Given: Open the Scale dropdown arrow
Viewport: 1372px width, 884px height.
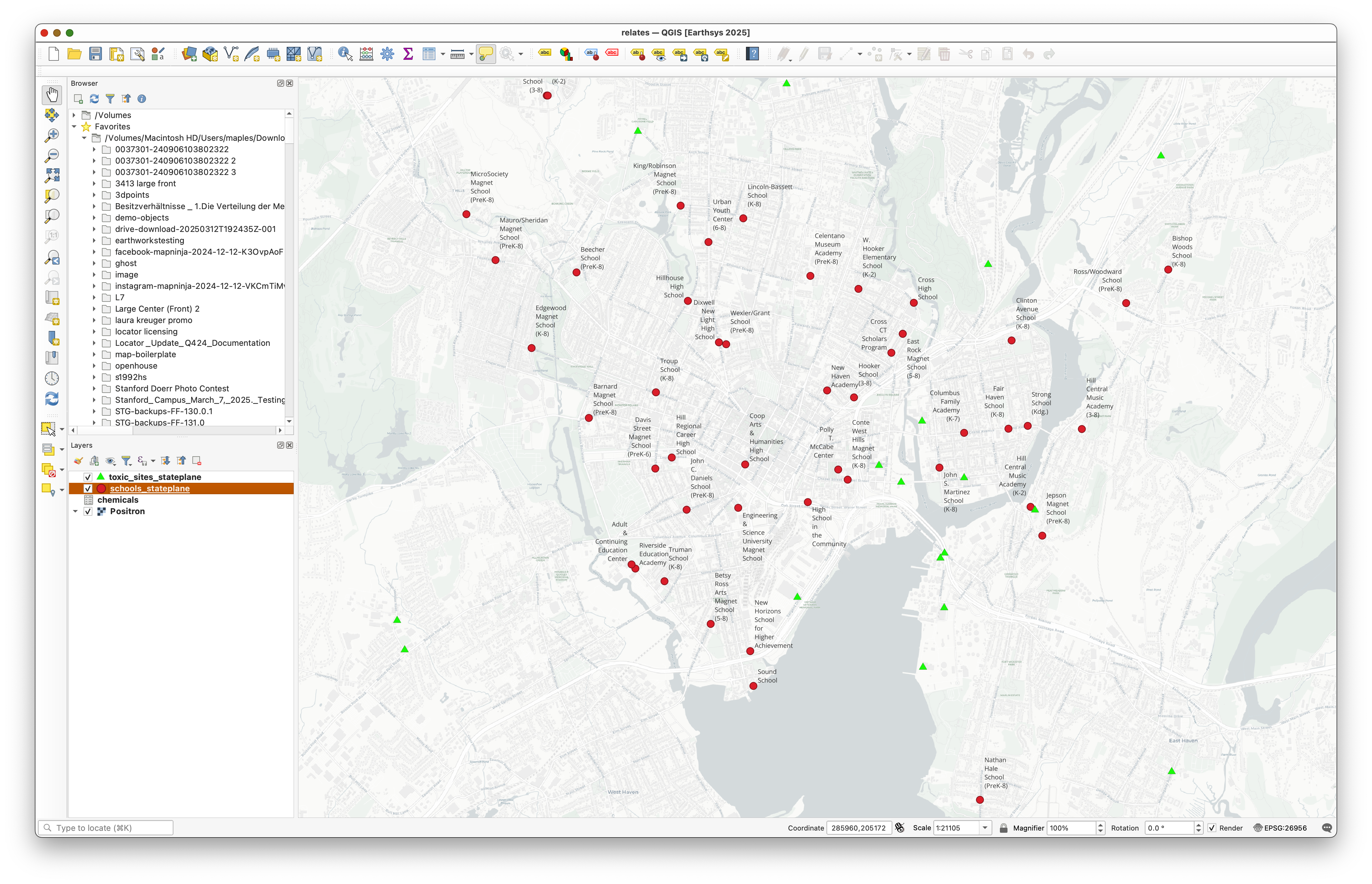Looking at the screenshot, I should coord(985,828).
